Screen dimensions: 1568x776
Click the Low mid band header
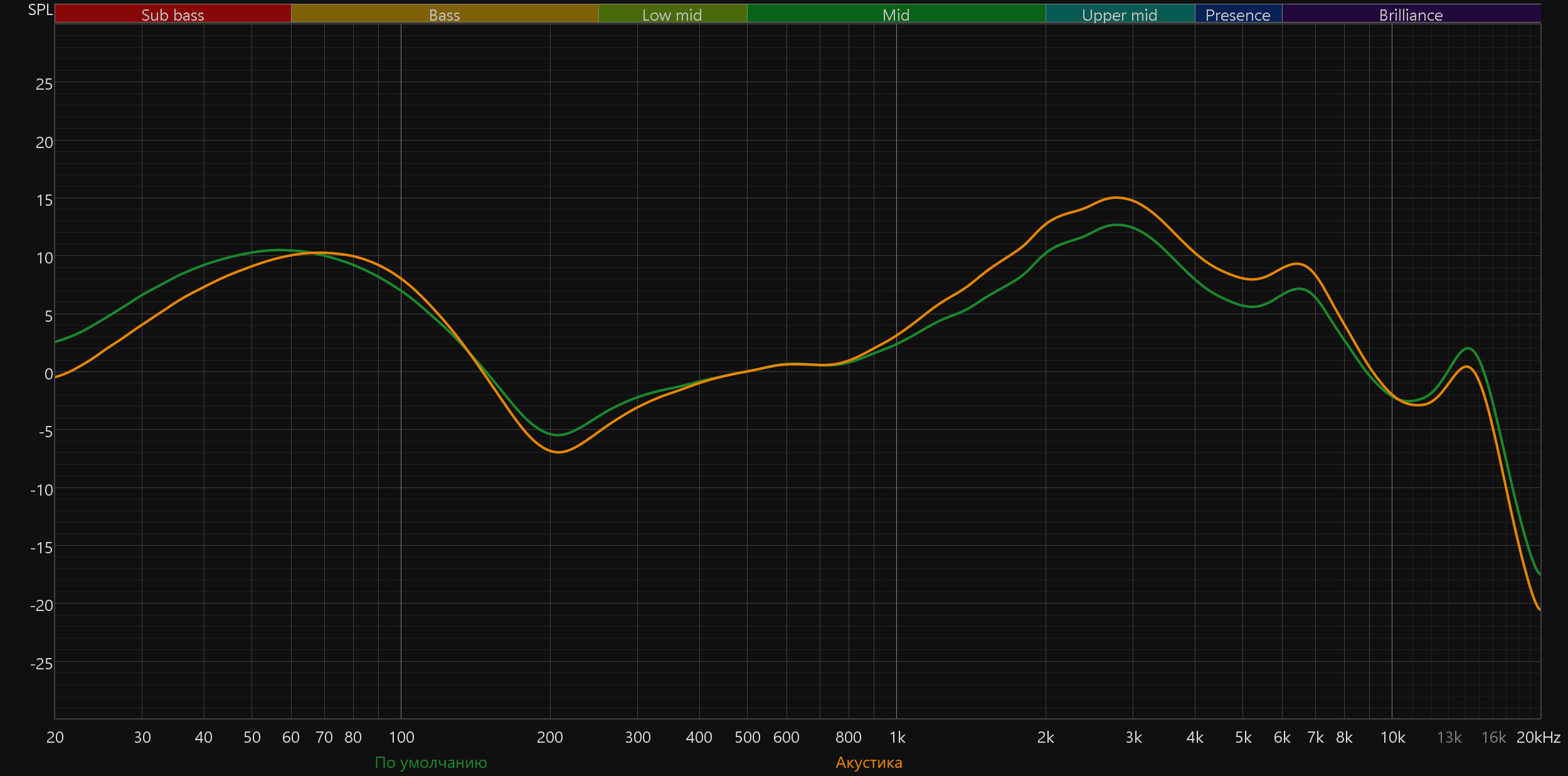tap(672, 14)
